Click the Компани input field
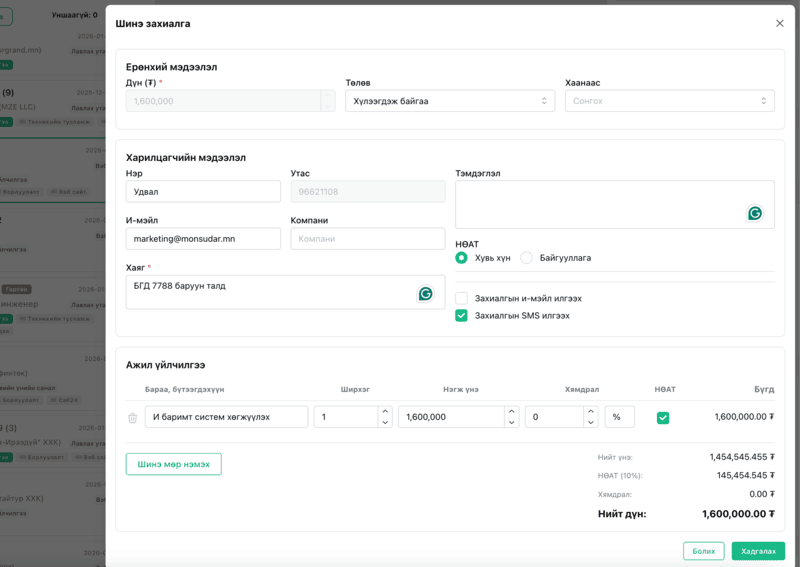800x567 pixels. [367, 239]
